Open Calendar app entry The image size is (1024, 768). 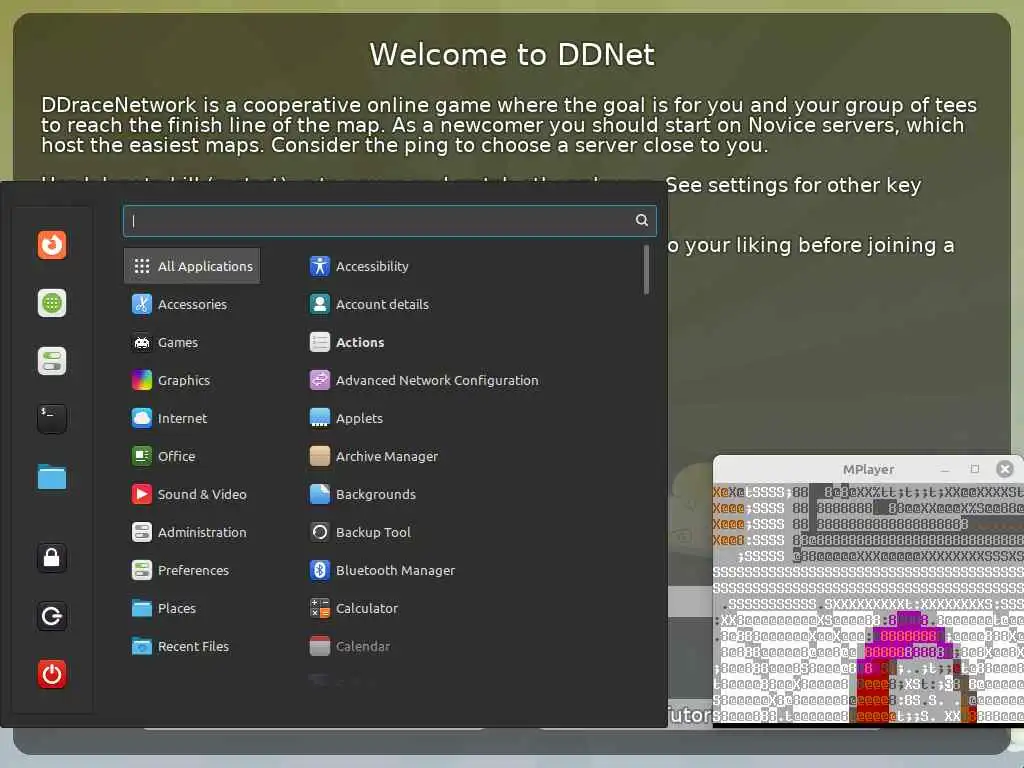470,646
